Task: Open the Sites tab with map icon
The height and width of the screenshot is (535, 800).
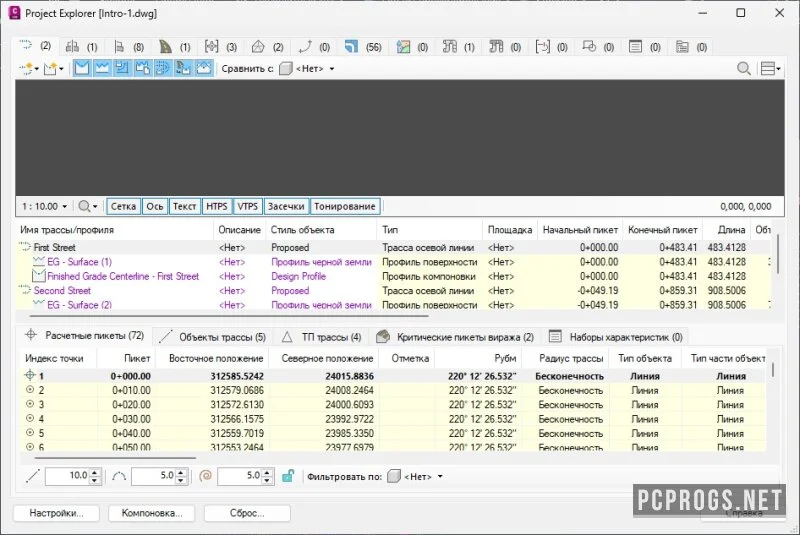Action: point(412,47)
